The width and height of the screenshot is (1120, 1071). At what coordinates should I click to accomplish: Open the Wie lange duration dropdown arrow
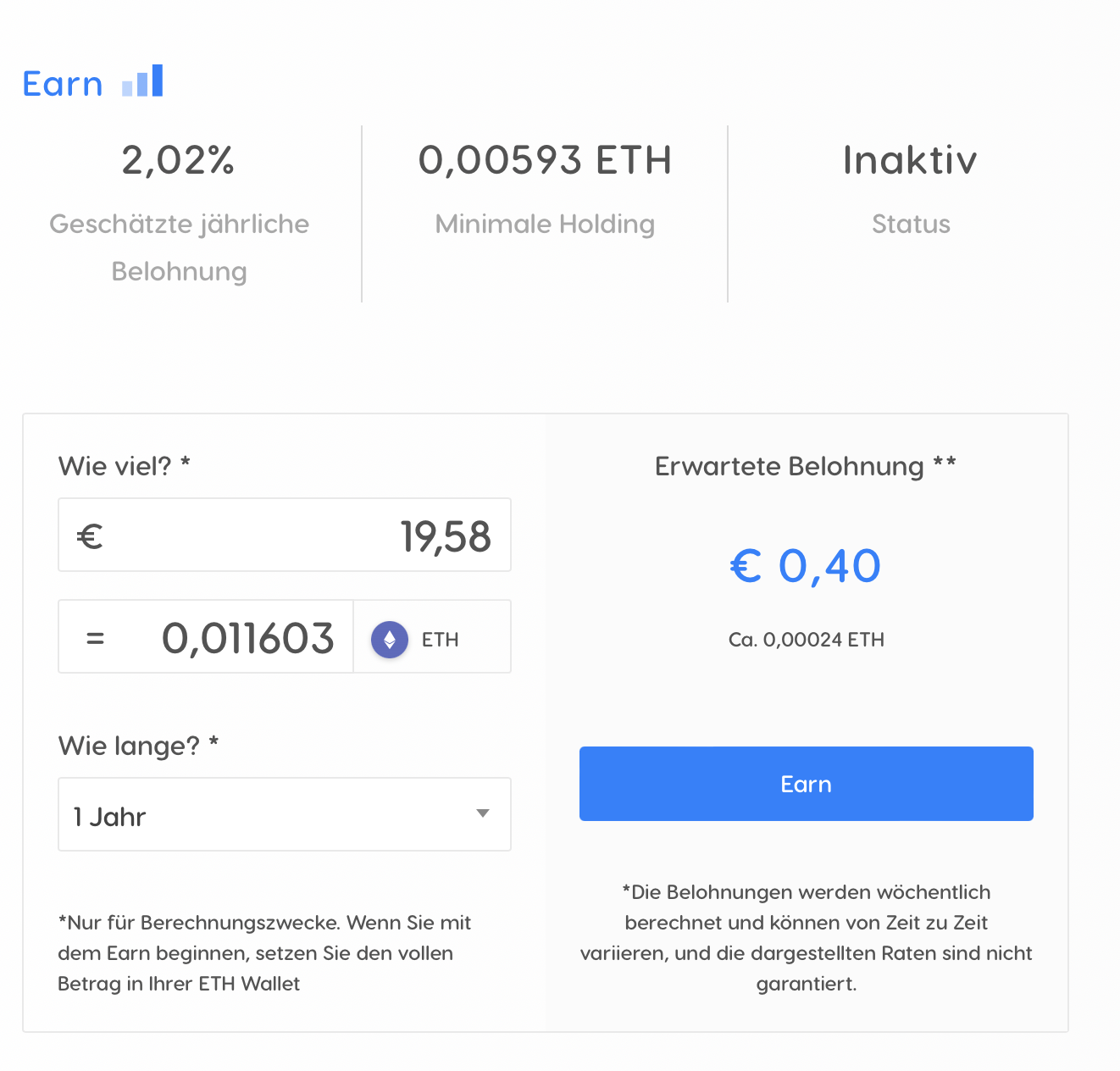point(483,813)
